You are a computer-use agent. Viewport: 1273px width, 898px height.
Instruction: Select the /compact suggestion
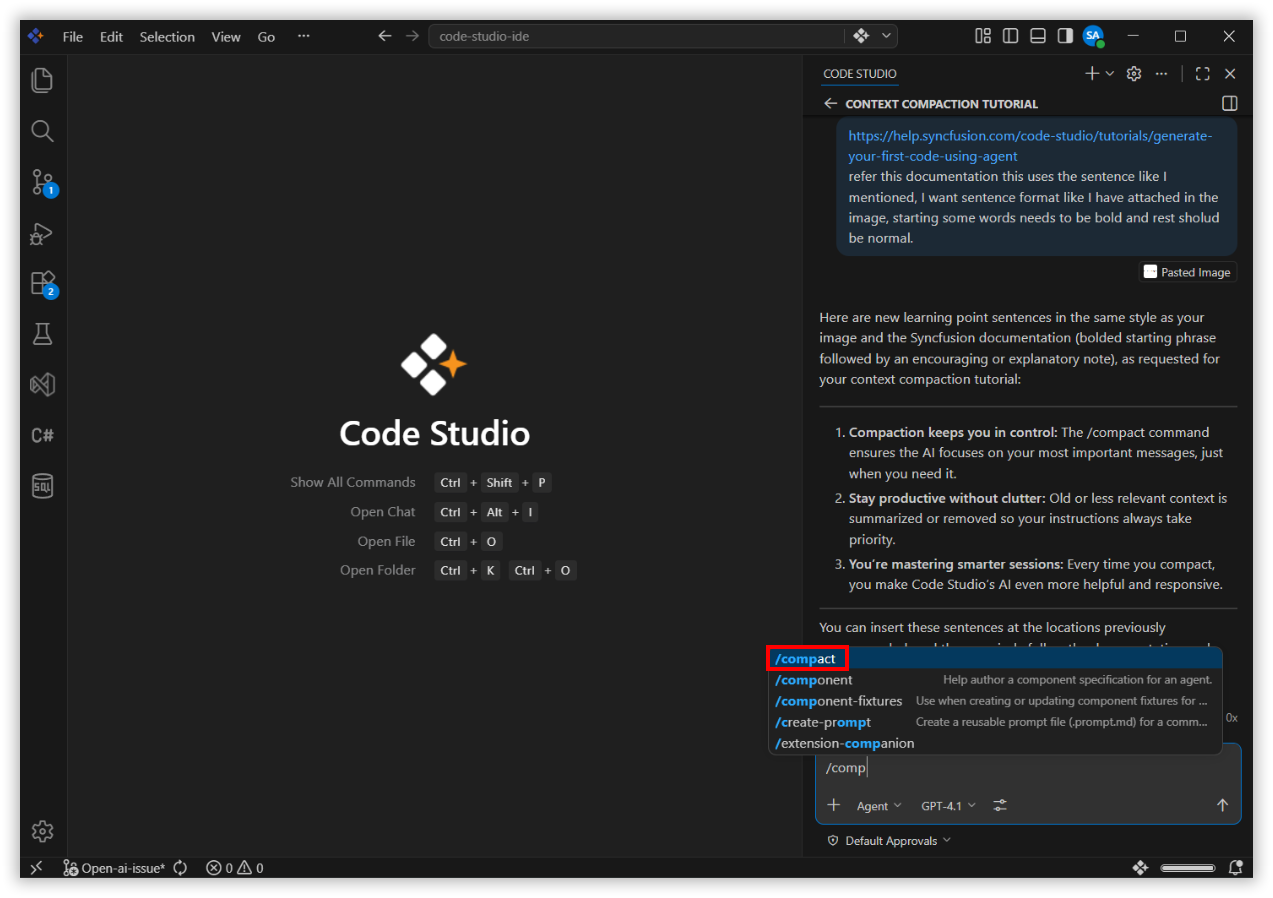(x=995, y=658)
